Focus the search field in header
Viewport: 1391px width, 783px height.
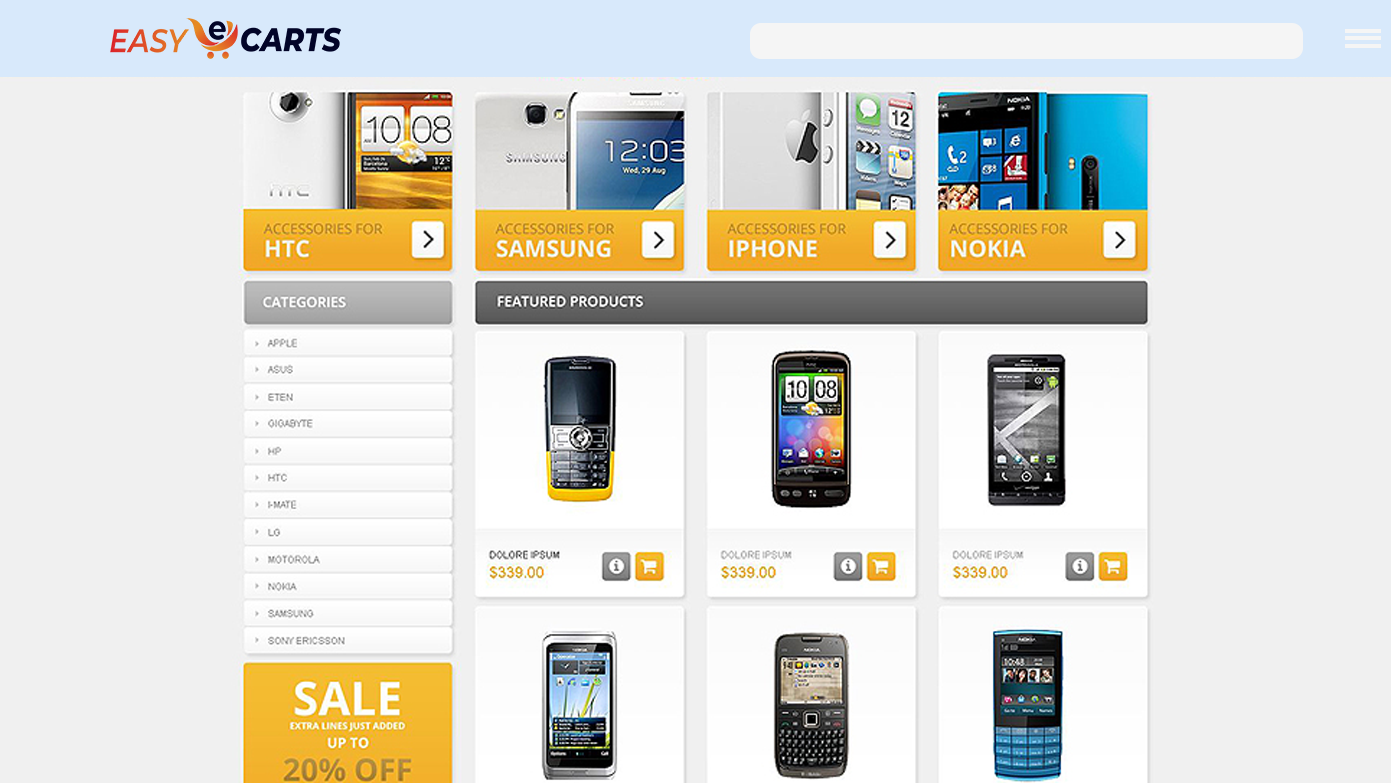[1026, 41]
